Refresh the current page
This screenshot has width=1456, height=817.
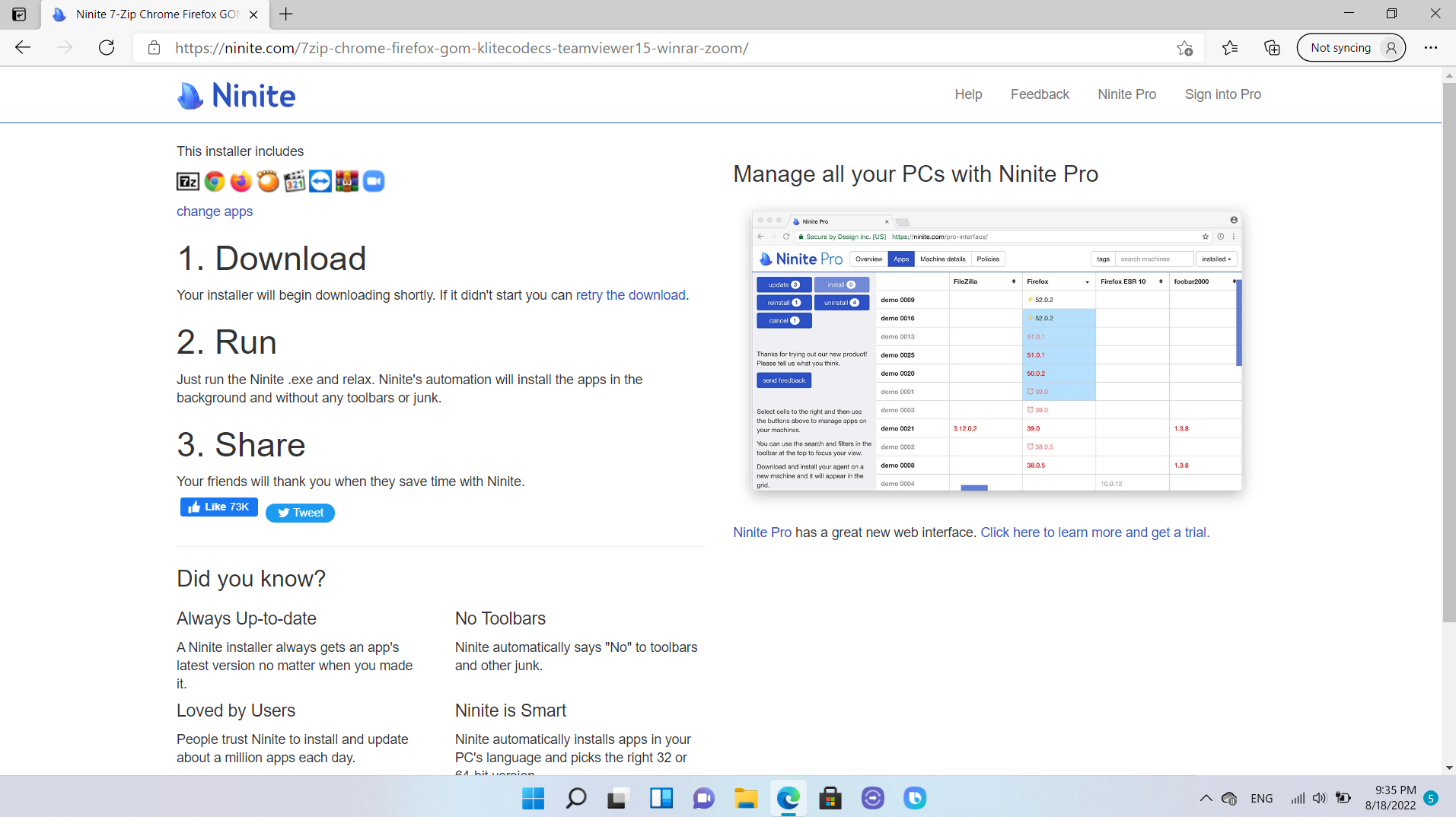tap(107, 48)
